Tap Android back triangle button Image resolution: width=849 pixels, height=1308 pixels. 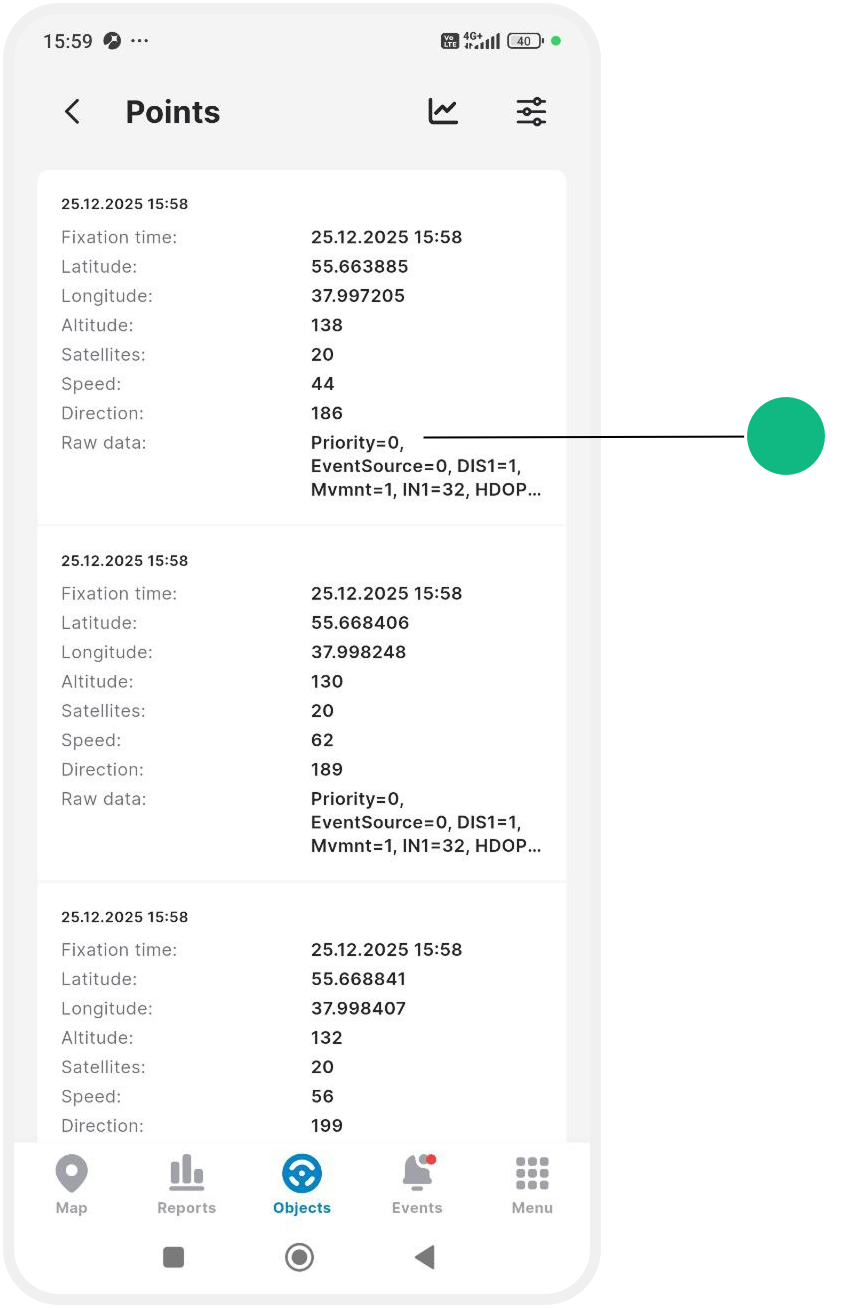[x=425, y=1257]
